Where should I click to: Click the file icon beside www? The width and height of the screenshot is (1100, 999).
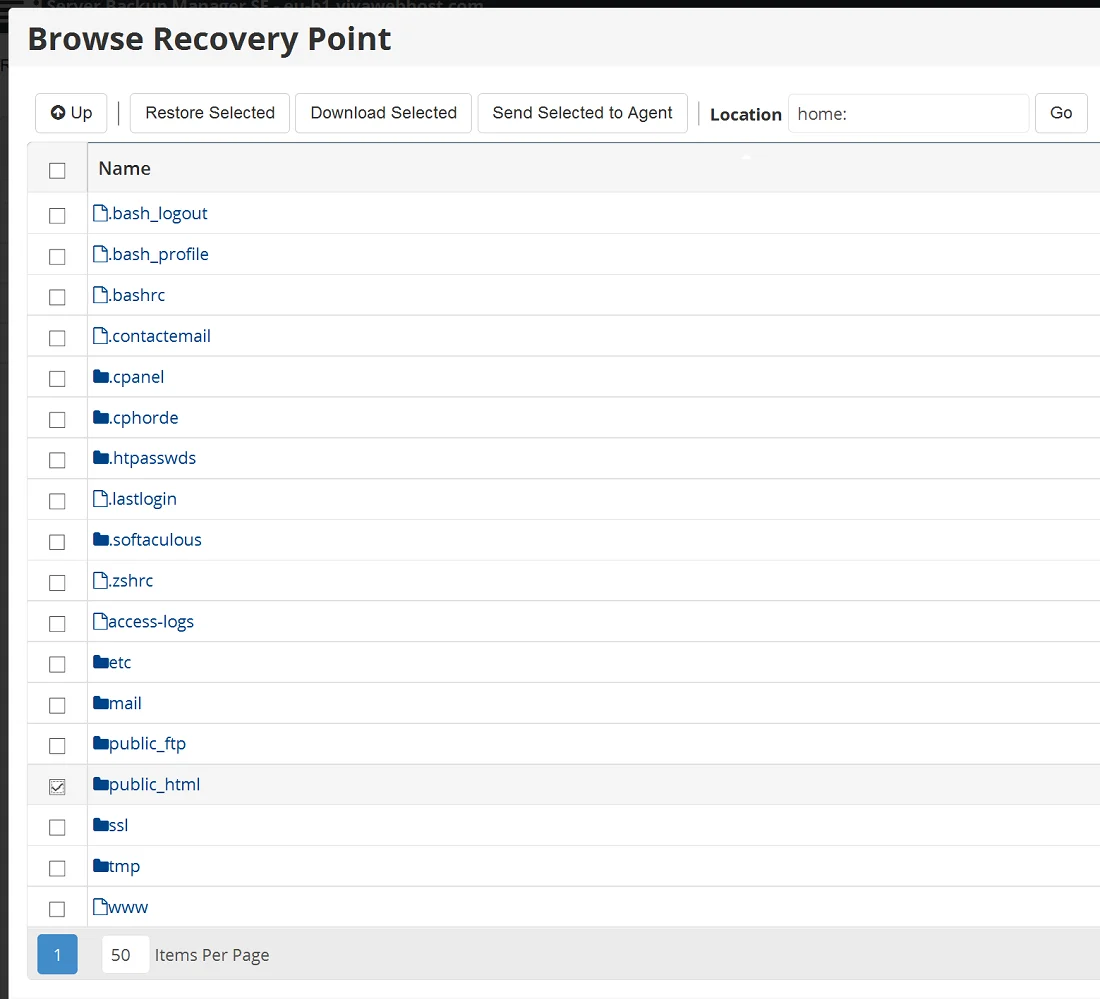click(97, 906)
